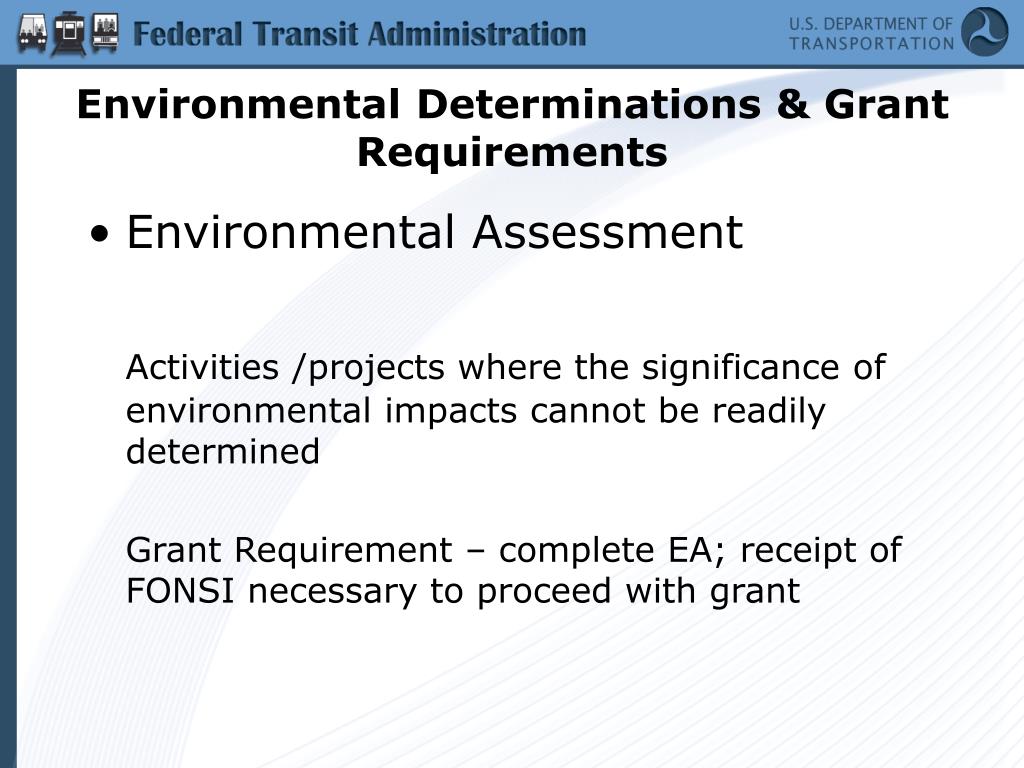Click the commuter train icon in the header
Viewport: 1024px width, 768px height.
(x=105, y=33)
